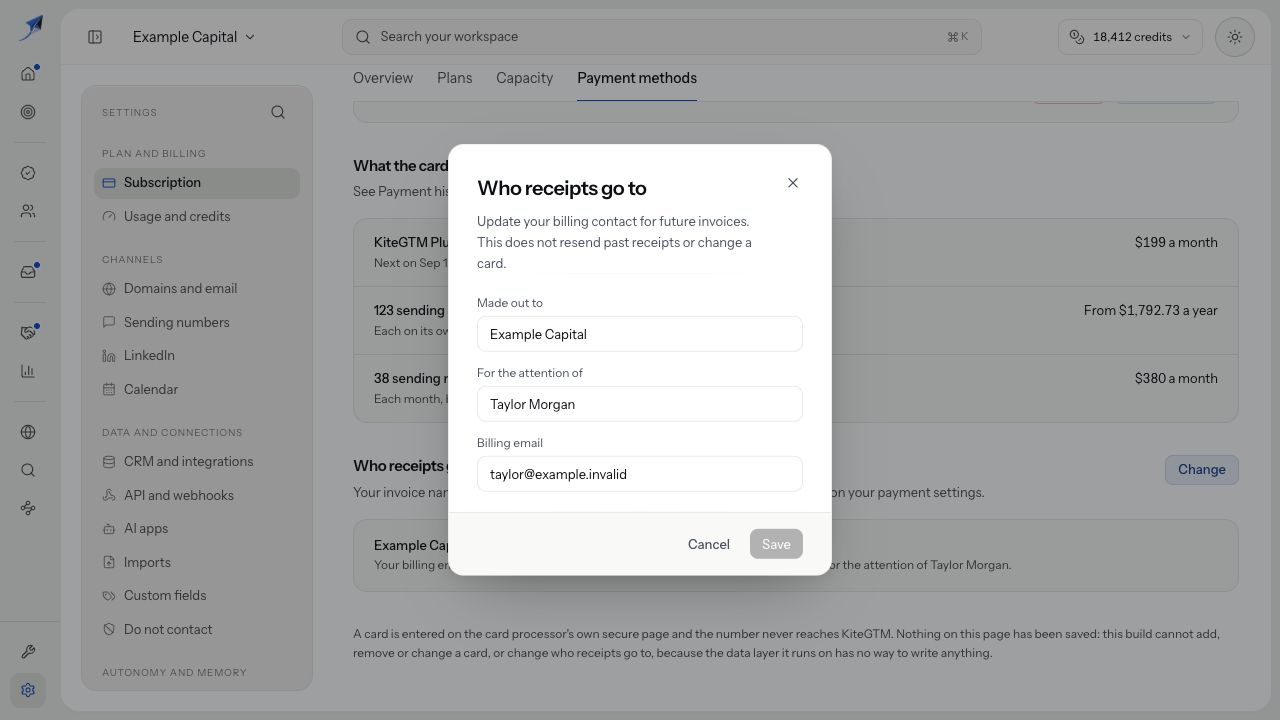Click the Made out to field
The image size is (1280, 720).
[640, 334]
